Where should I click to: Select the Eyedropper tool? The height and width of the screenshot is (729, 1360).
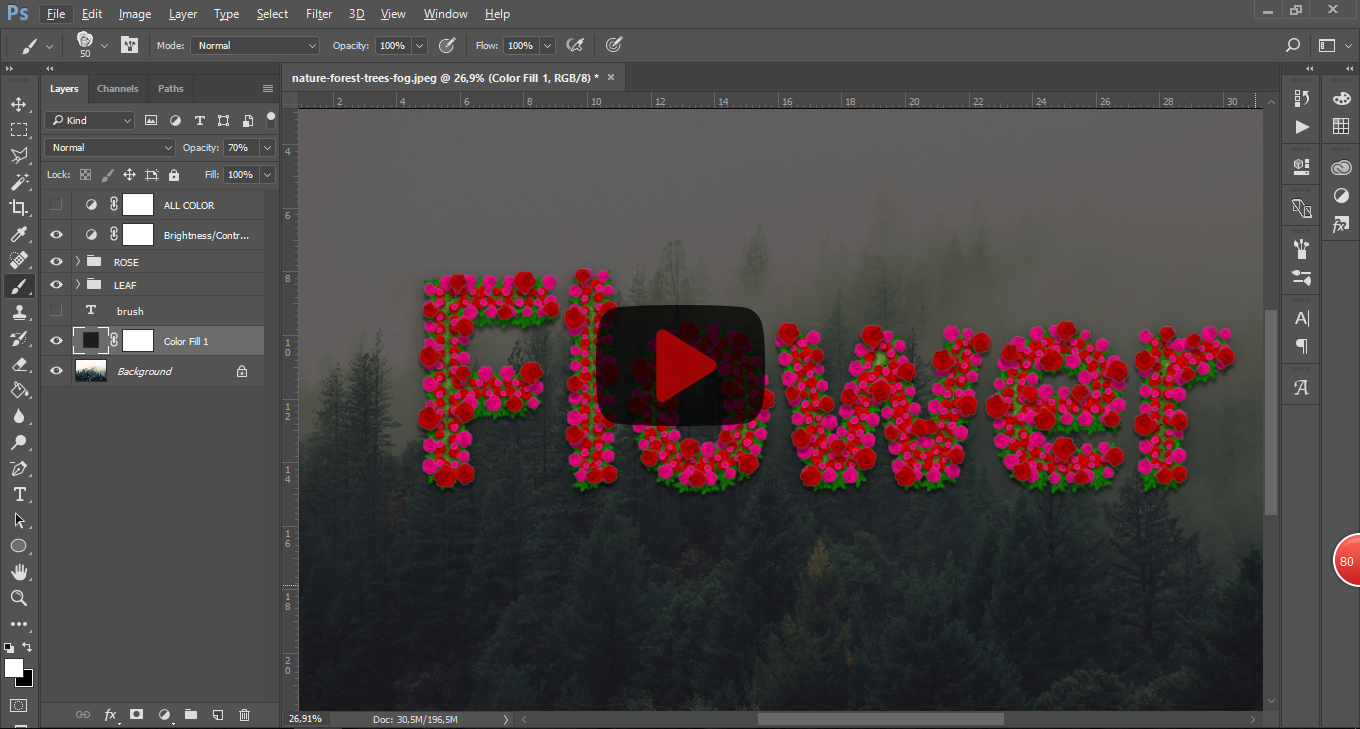pos(19,234)
